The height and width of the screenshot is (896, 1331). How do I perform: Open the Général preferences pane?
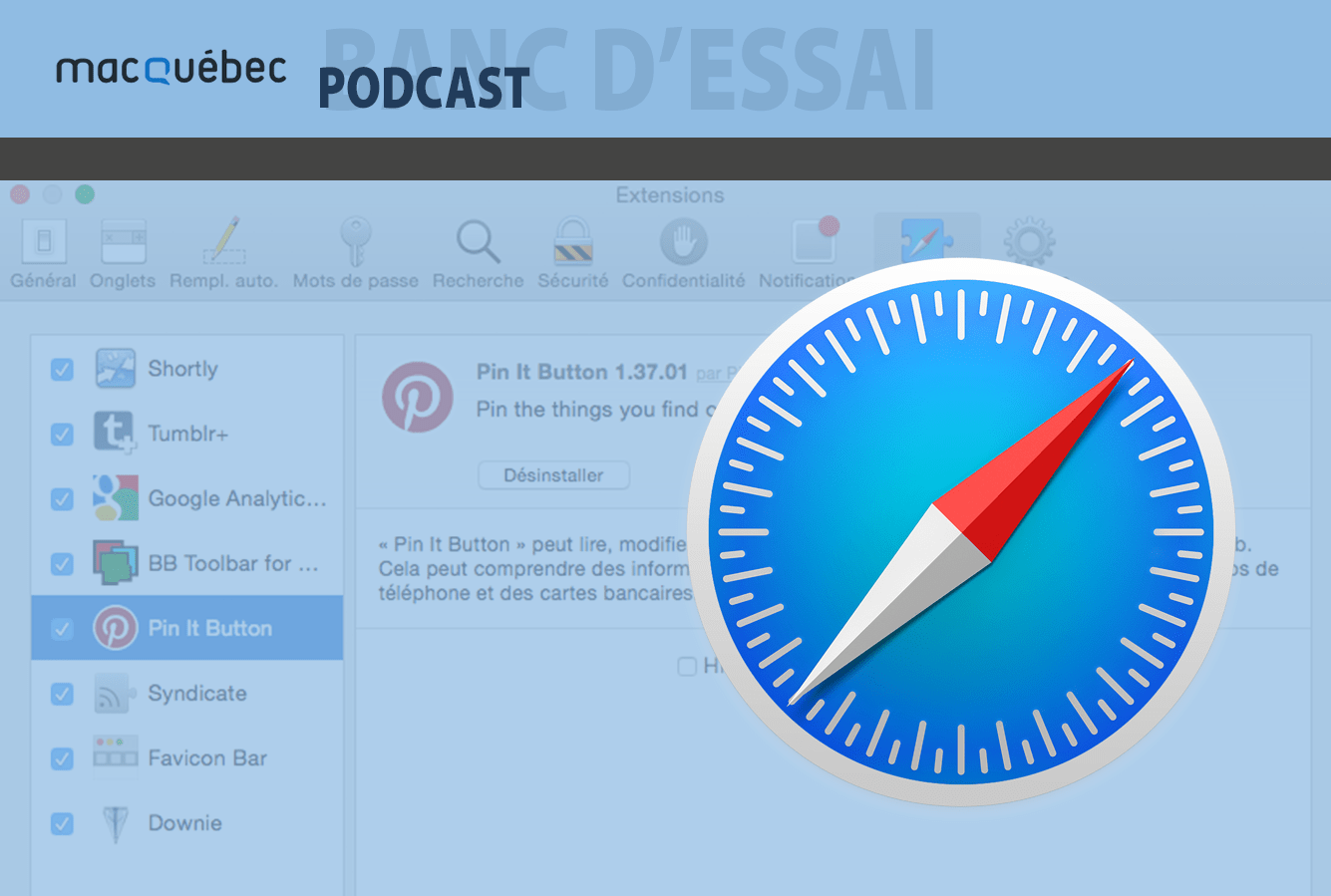point(43,254)
